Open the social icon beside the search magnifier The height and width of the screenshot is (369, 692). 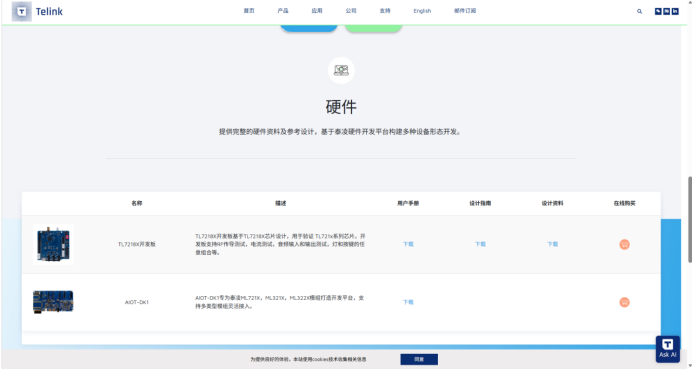coord(658,11)
